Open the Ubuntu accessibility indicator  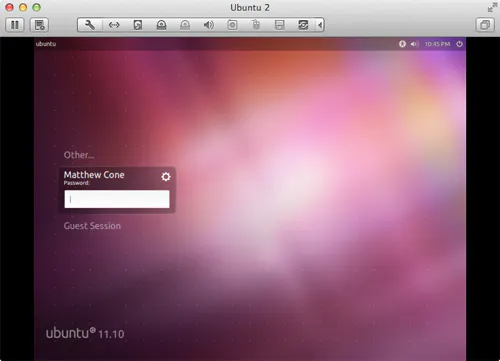(x=402, y=44)
